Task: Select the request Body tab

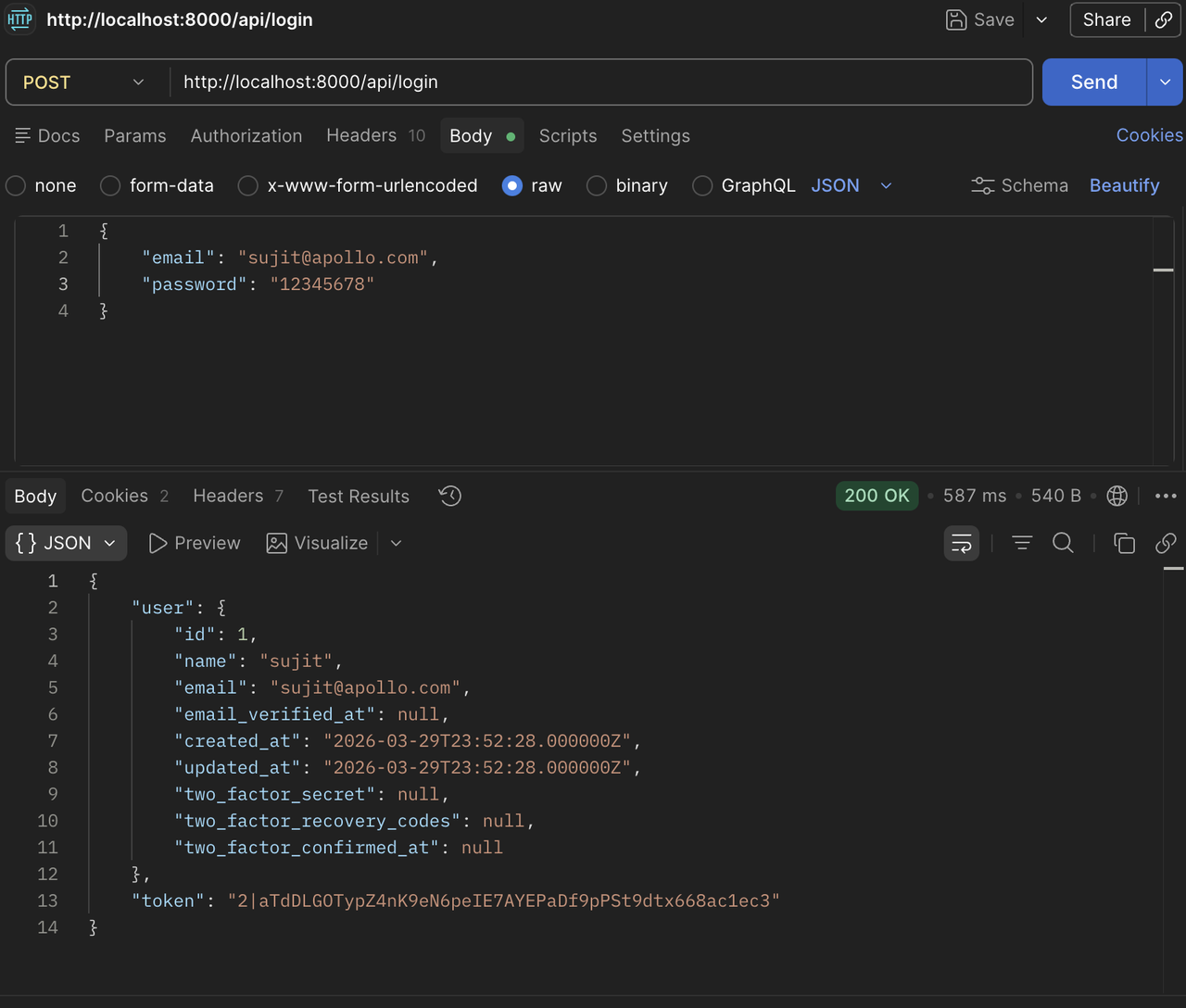Action: coord(482,135)
